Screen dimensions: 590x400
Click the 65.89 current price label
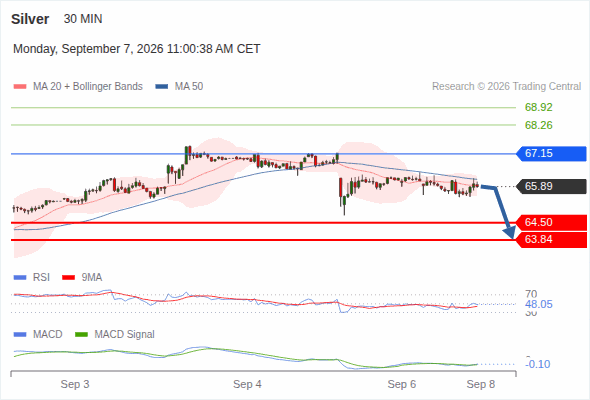pos(551,186)
